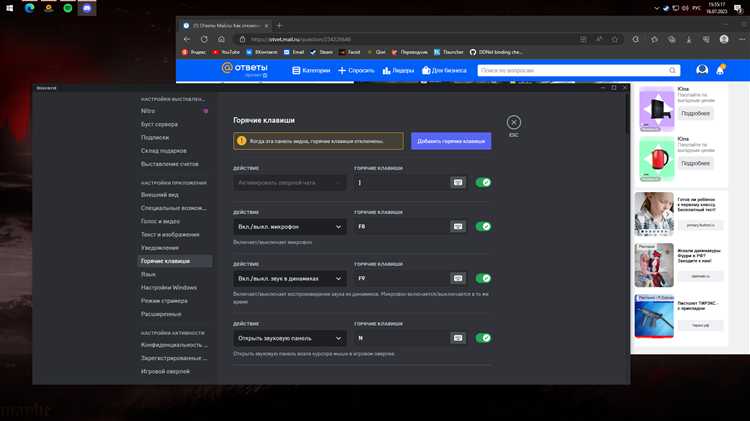This screenshot has width=750, height=421.
Task: Select 'Горячие клавиши' in the sidebar
Action: 175,261
